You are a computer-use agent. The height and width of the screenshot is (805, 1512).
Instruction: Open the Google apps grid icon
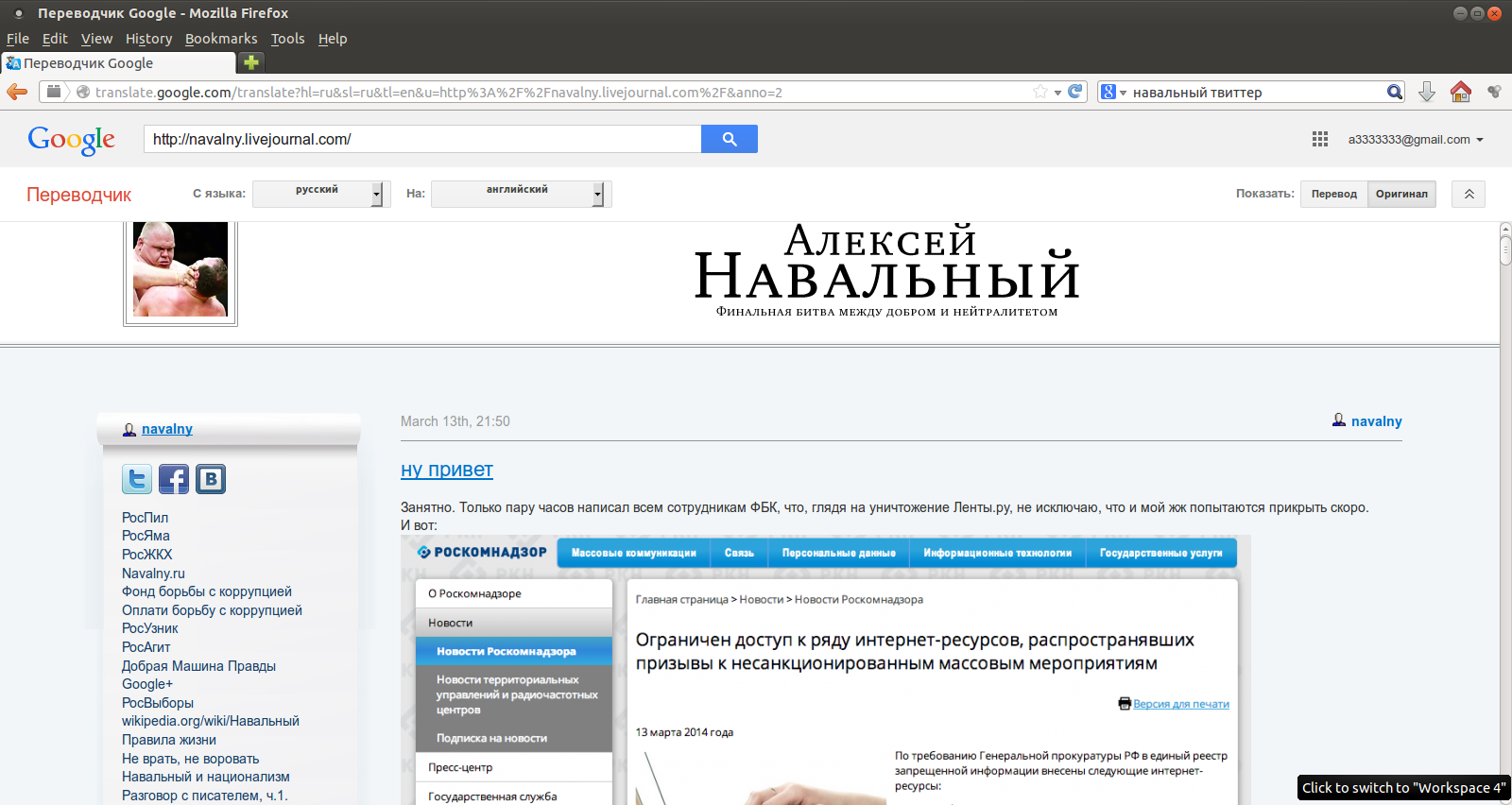click(x=1320, y=139)
